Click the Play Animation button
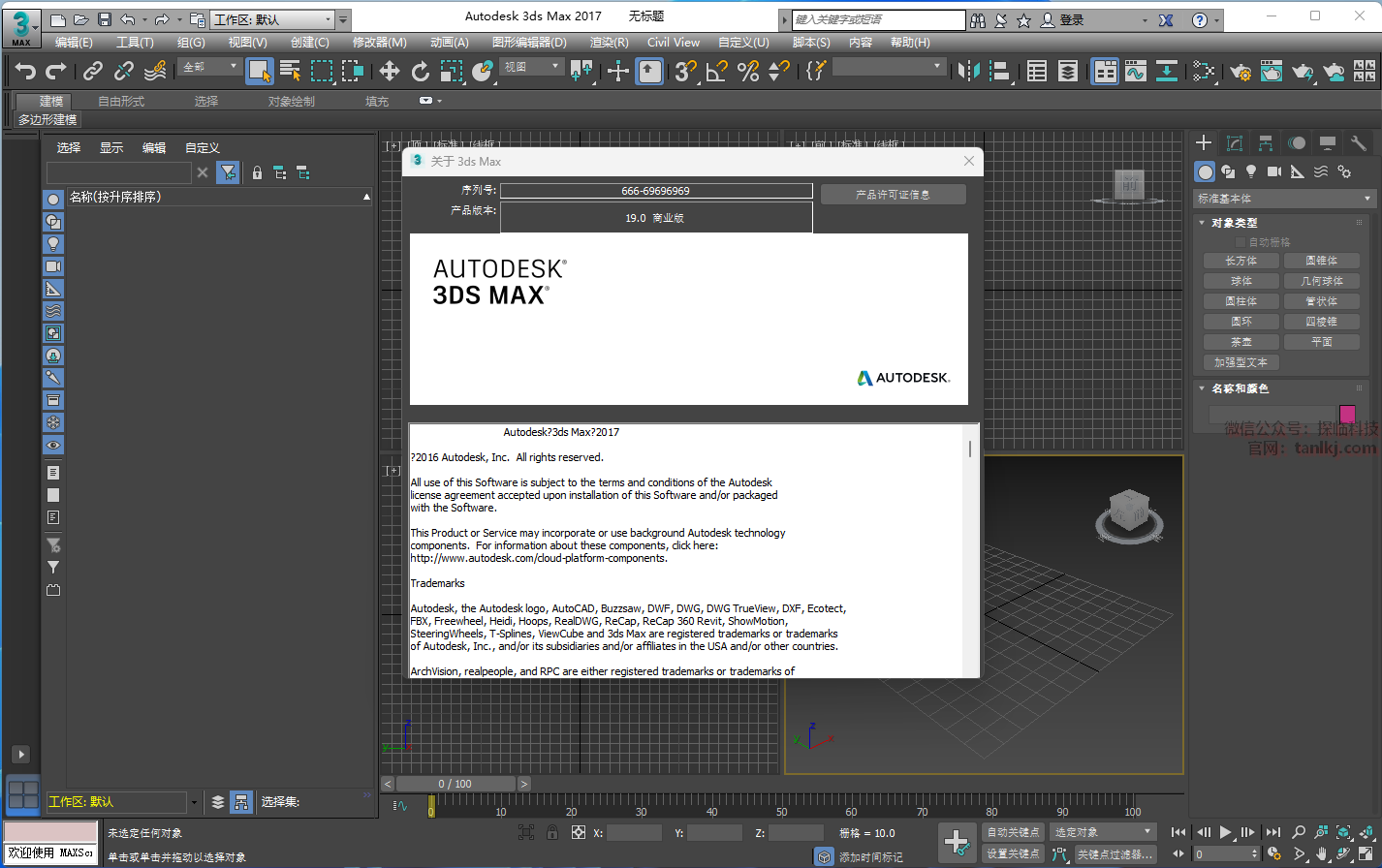Viewport: 1382px width, 868px height. [1226, 832]
